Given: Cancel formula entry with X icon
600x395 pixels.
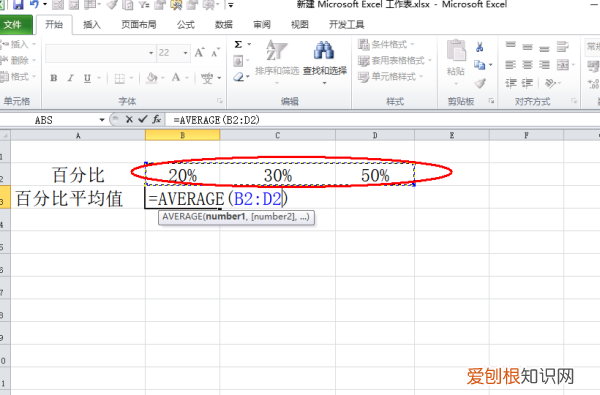Looking at the screenshot, I should [129, 119].
